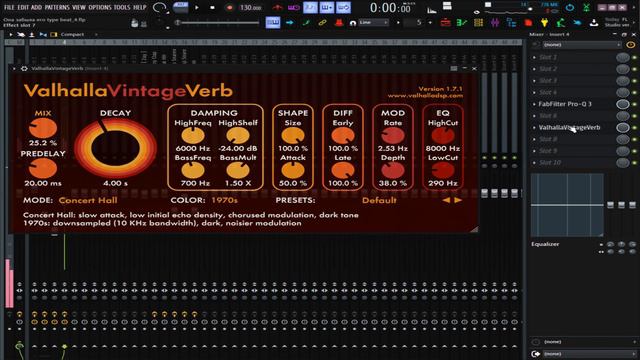Click the green render microphone icon
This screenshot has width=640, height=360.
coord(561,23)
